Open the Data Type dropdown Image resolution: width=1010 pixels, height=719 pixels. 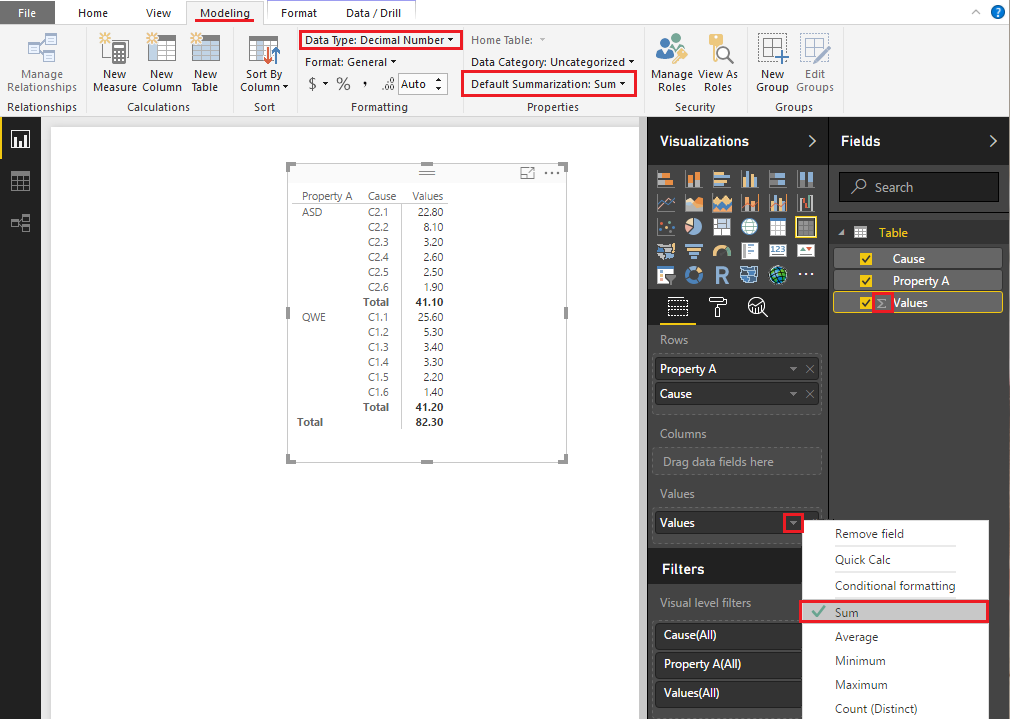pyautogui.click(x=380, y=40)
